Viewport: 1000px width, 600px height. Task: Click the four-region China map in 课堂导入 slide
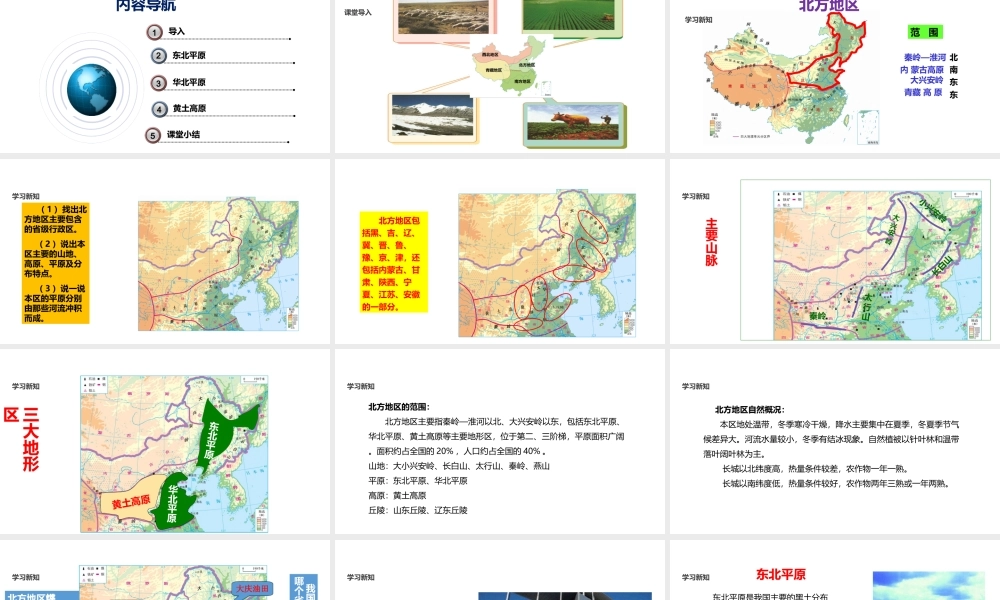click(510, 64)
